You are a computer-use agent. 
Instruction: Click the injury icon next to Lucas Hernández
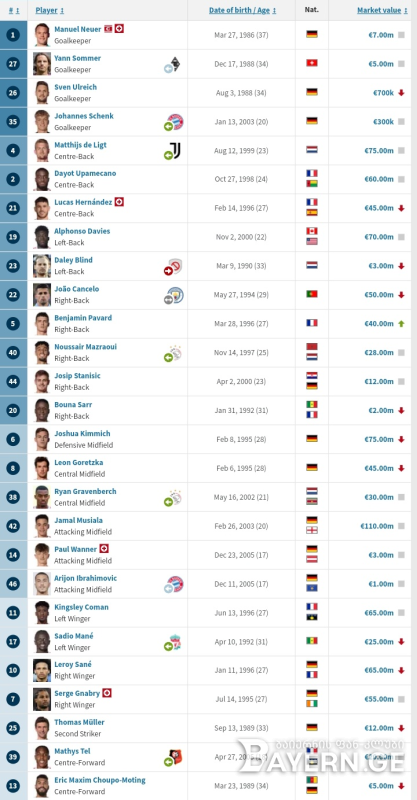tap(119, 202)
